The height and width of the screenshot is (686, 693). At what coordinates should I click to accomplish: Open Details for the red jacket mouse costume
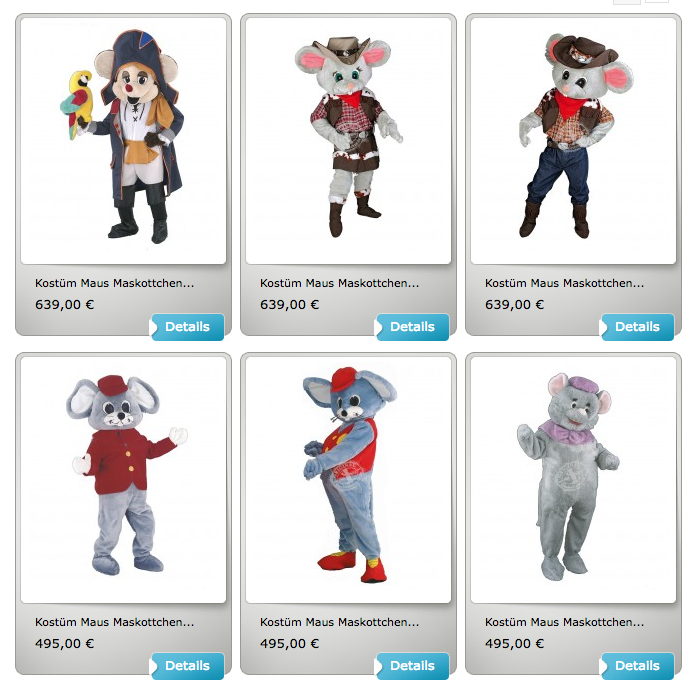[187, 666]
